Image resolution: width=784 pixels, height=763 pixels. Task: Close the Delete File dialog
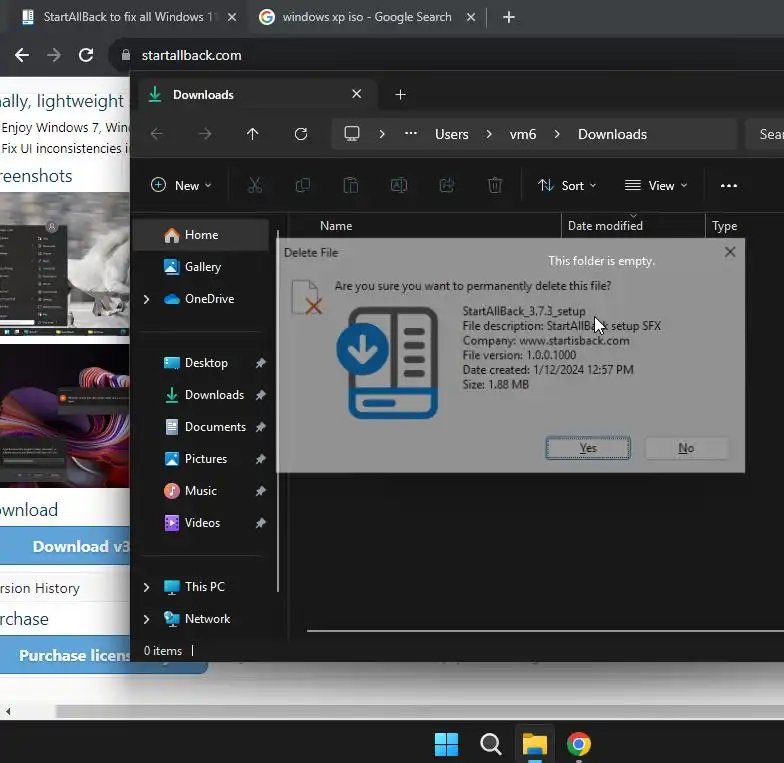tap(730, 252)
